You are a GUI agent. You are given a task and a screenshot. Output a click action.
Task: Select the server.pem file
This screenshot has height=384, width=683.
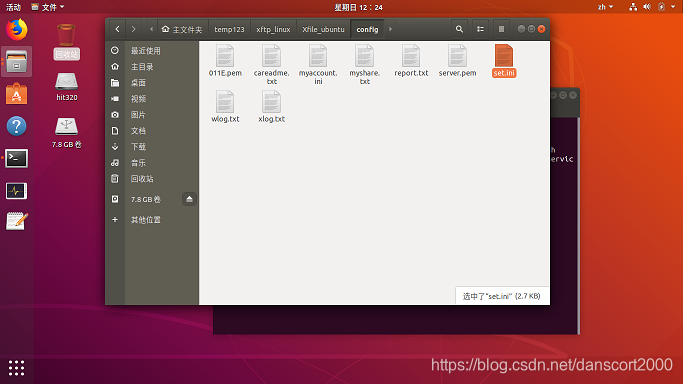tap(457, 61)
